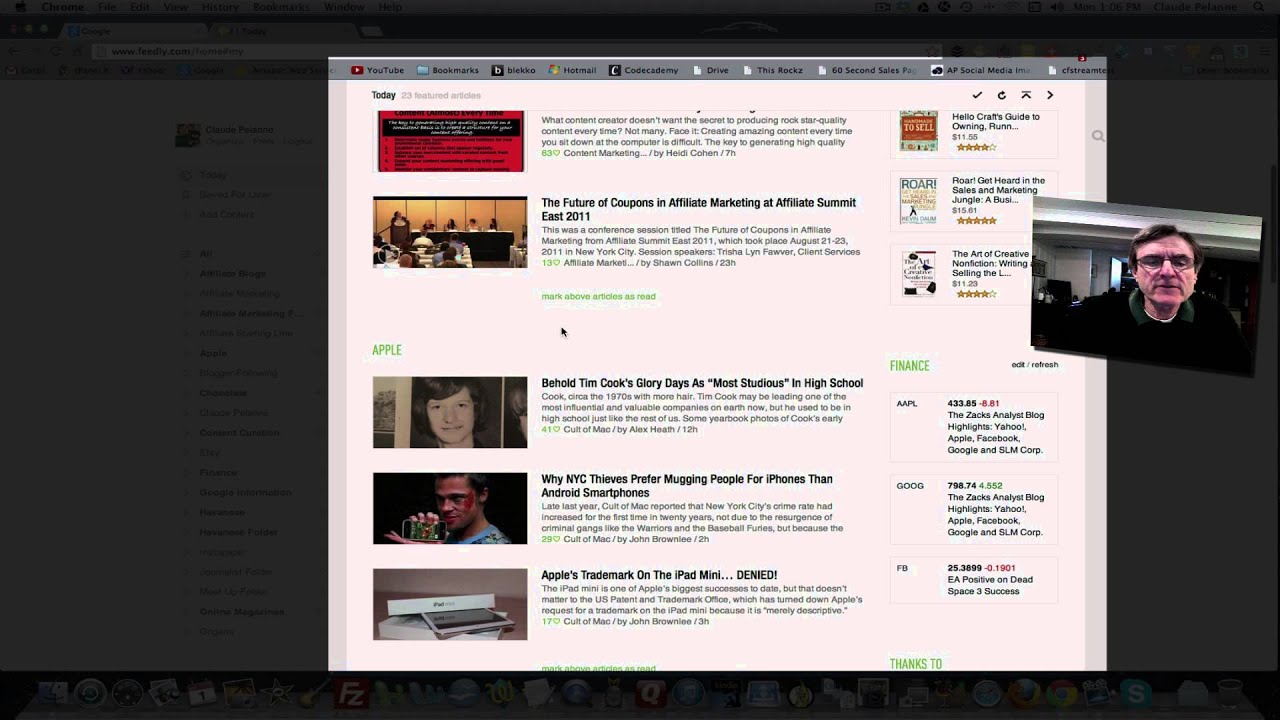
Task: Open GOOG Zacks Analyst Blog headline
Action: (995, 514)
